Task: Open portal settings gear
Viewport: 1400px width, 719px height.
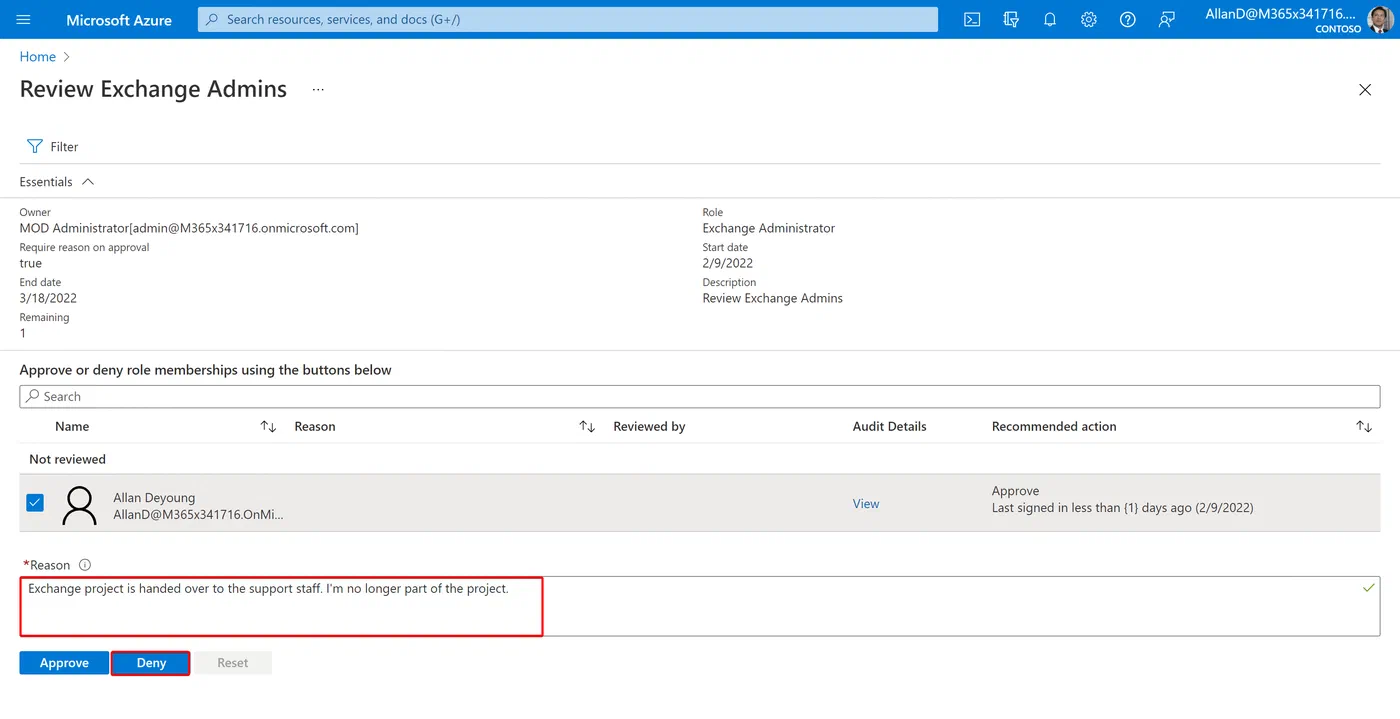Action: point(1089,20)
